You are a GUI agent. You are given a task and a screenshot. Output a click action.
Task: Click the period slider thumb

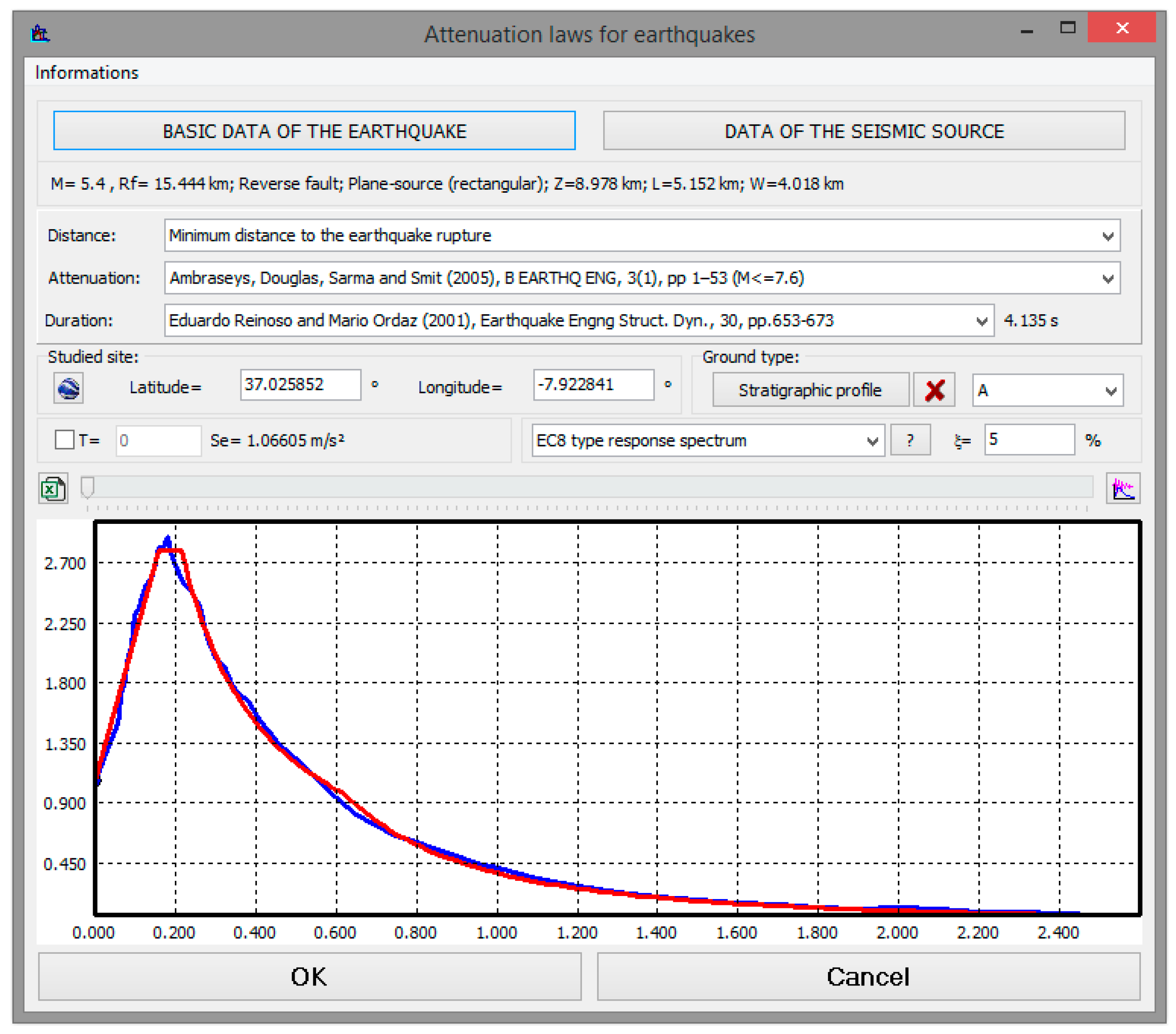pos(87,487)
